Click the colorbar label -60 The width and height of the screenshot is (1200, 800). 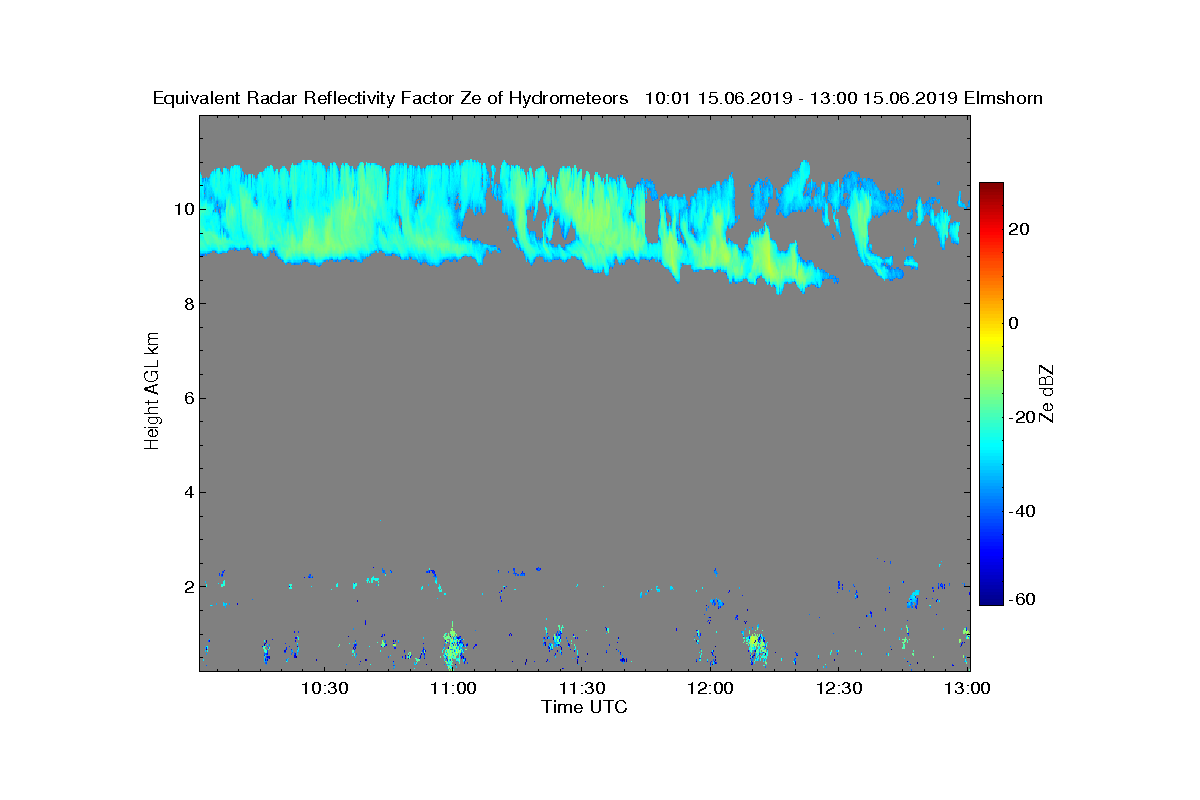coord(1023,599)
